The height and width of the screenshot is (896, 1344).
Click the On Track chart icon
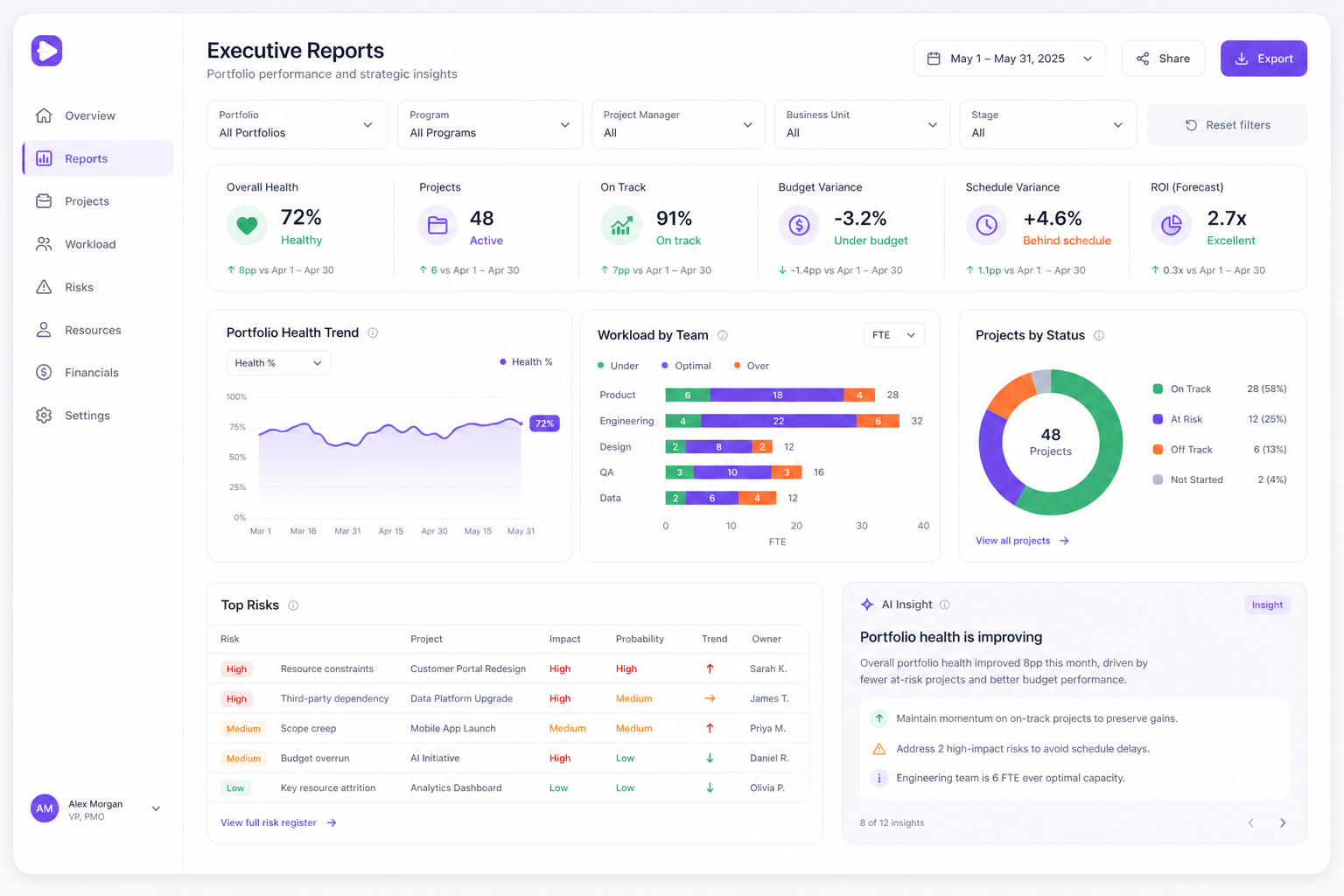(621, 226)
